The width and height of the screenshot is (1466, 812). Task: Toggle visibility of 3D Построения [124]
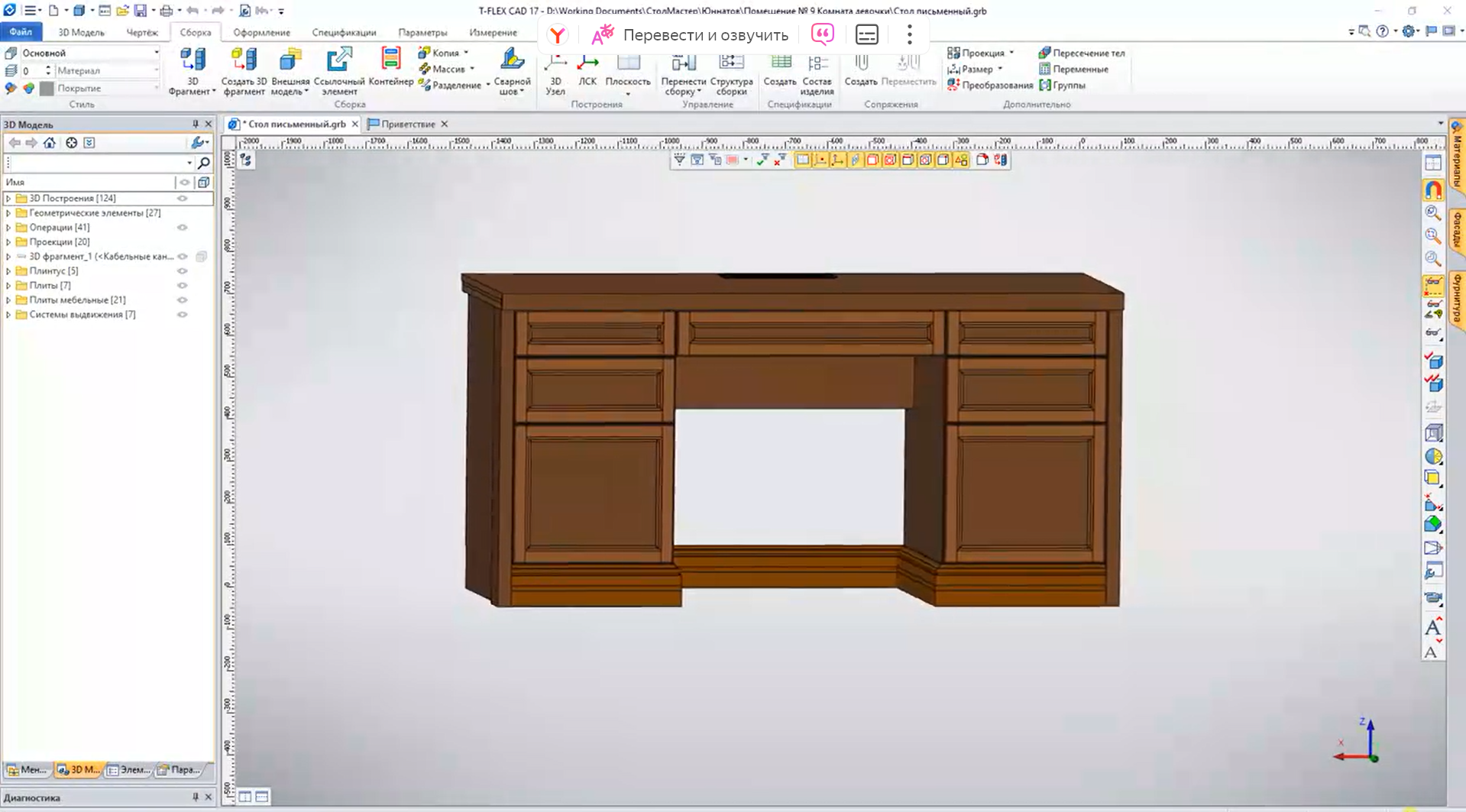(183, 199)
